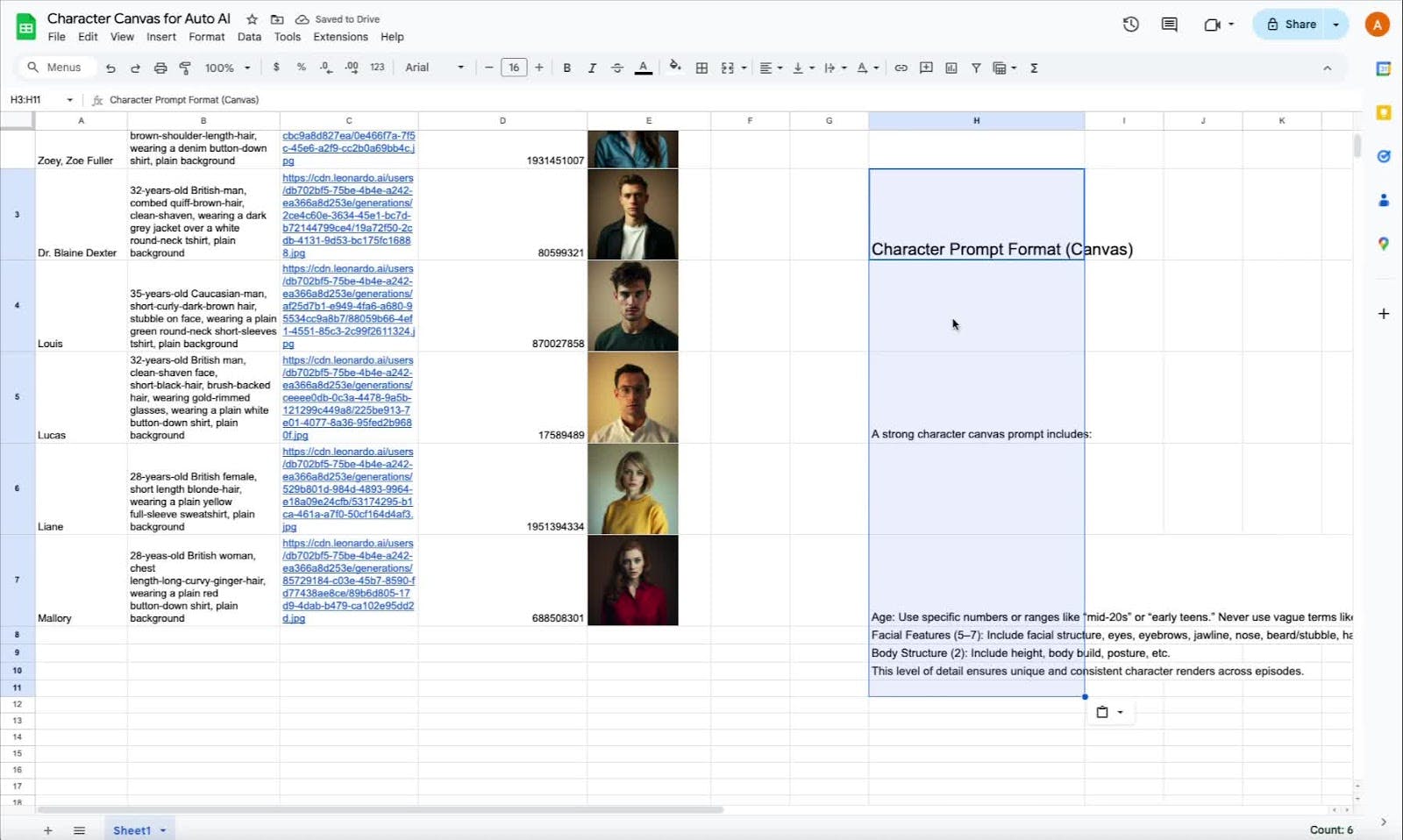Open the fill color picker
The width and height of the screenshot is (1403, 840).
pos(674,67)
